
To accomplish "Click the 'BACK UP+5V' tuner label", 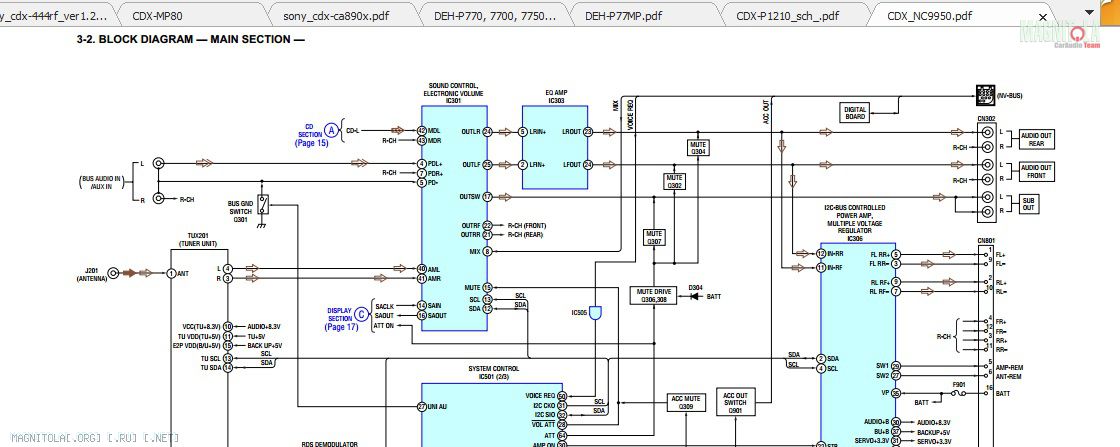I will pos(264,346).
